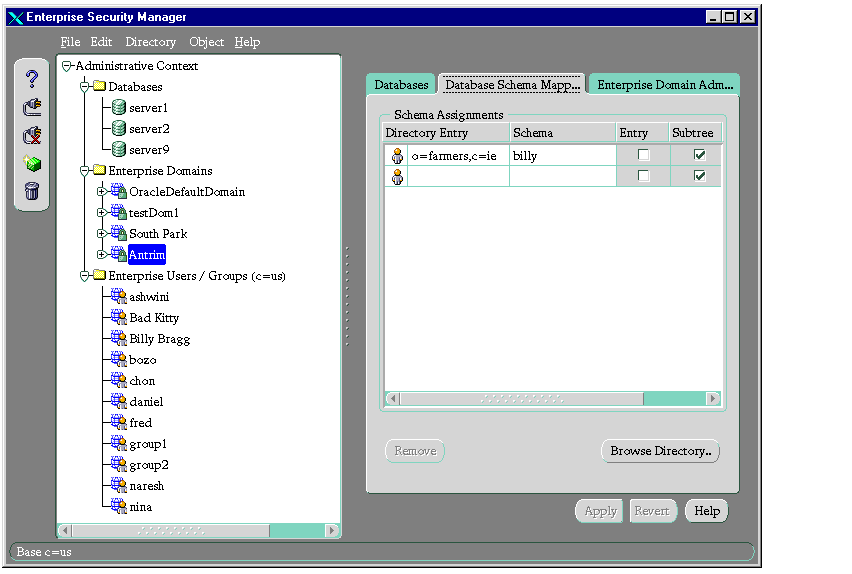Open the Directory menu

click(150, 42)
